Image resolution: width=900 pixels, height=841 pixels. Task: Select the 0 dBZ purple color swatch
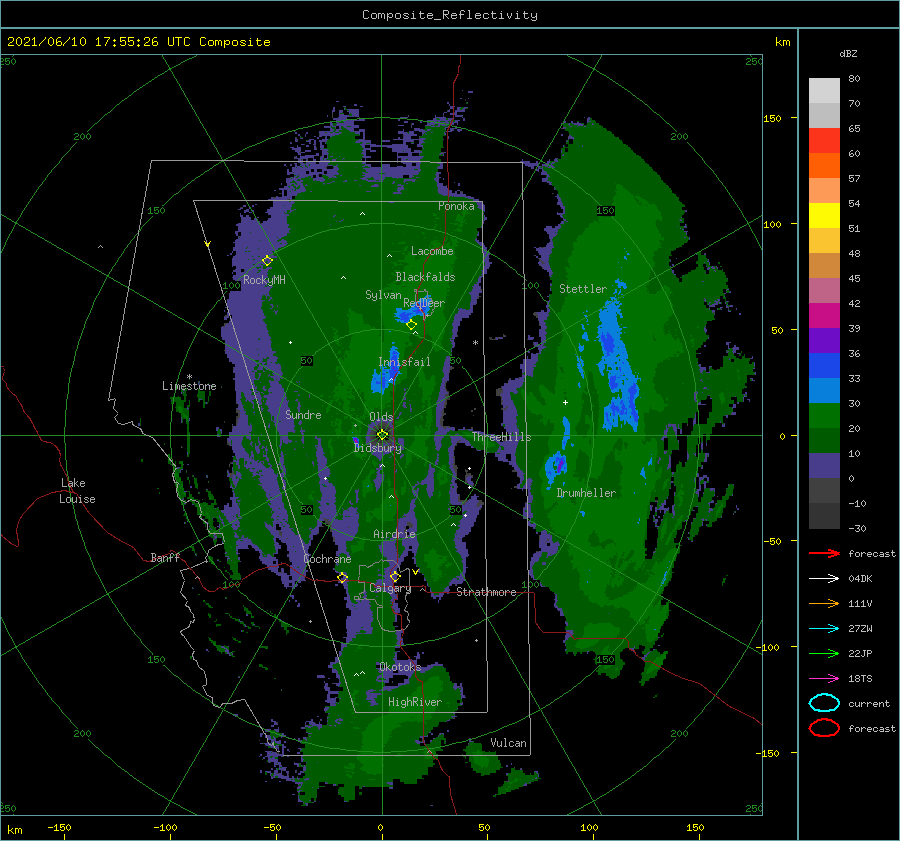(824, 466)
